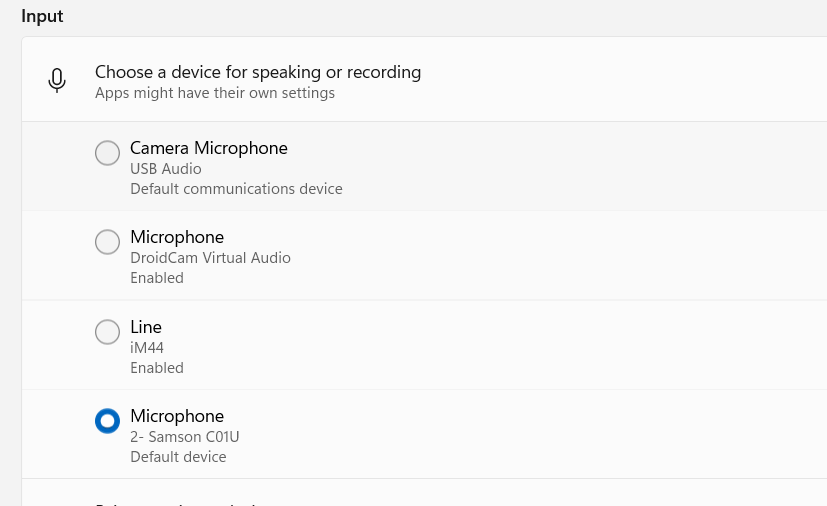Image resolution: width=827 pixels, height=506 pixels.
Task: Click the 'iM44' description text
Action: click(x=147, y=348)
